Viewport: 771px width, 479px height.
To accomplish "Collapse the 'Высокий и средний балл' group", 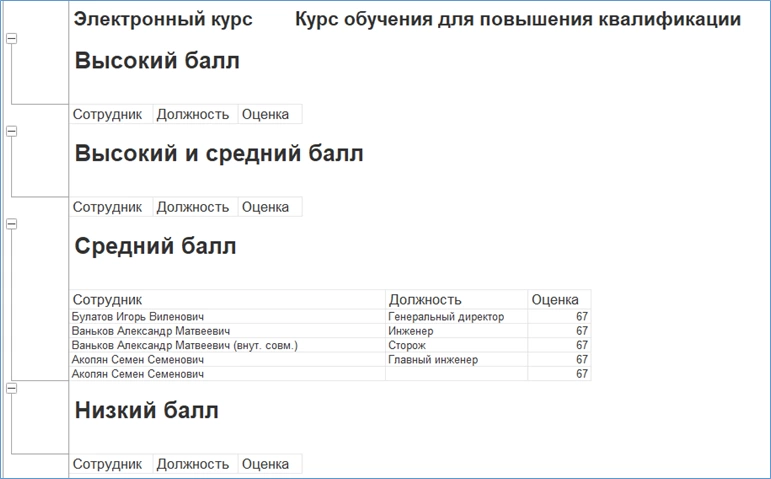I will click(12, 131).
